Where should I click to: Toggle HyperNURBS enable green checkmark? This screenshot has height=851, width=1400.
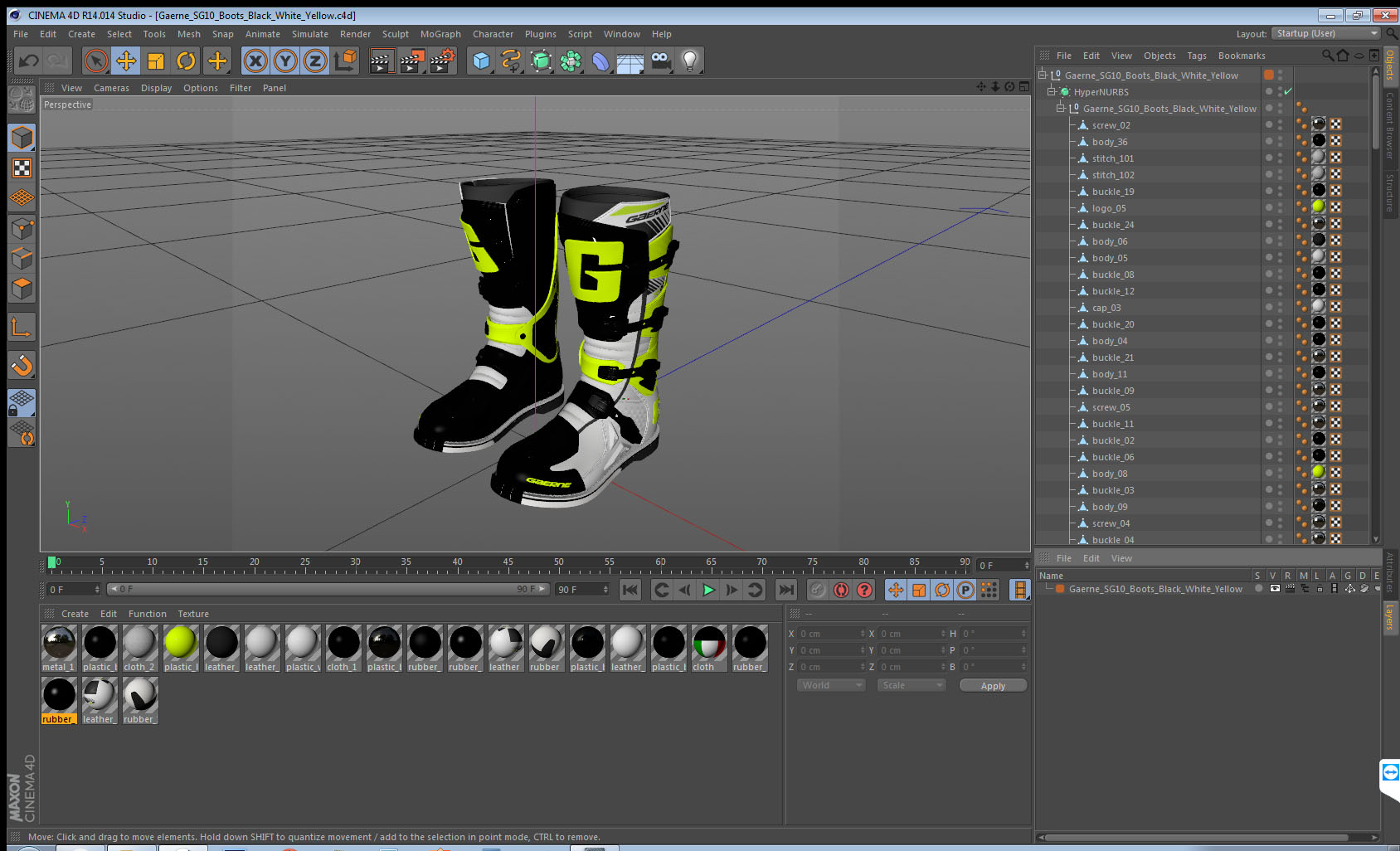point(1288,92)
